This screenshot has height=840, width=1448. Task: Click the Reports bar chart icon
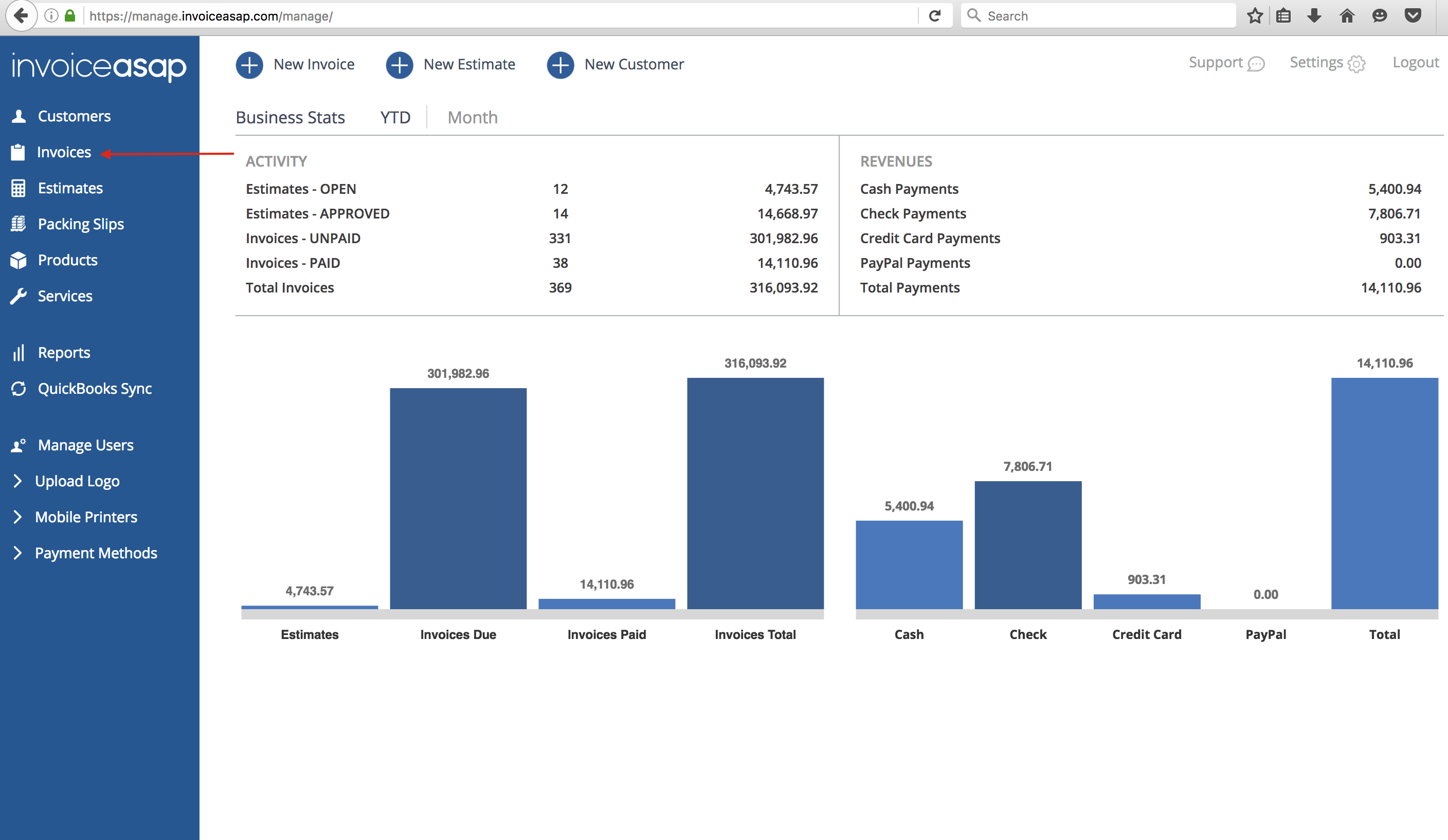(x=19, y=353)
